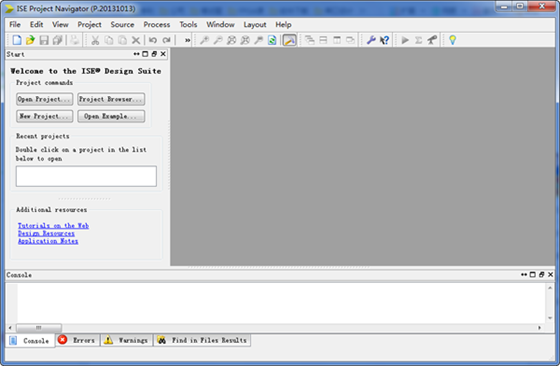Open the View menu

(60, 25)
